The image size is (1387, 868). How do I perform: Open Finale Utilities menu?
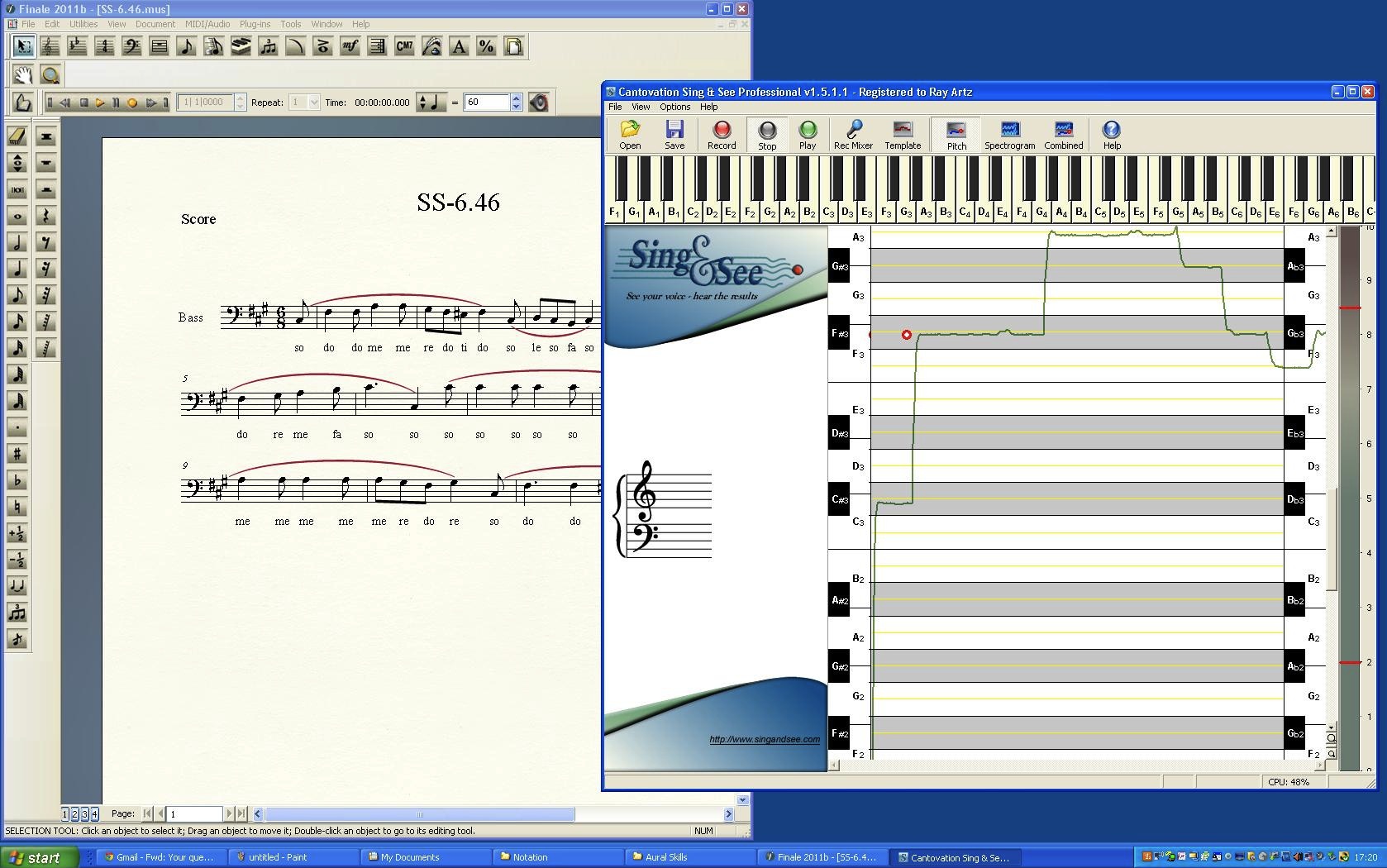click(83, 24)
